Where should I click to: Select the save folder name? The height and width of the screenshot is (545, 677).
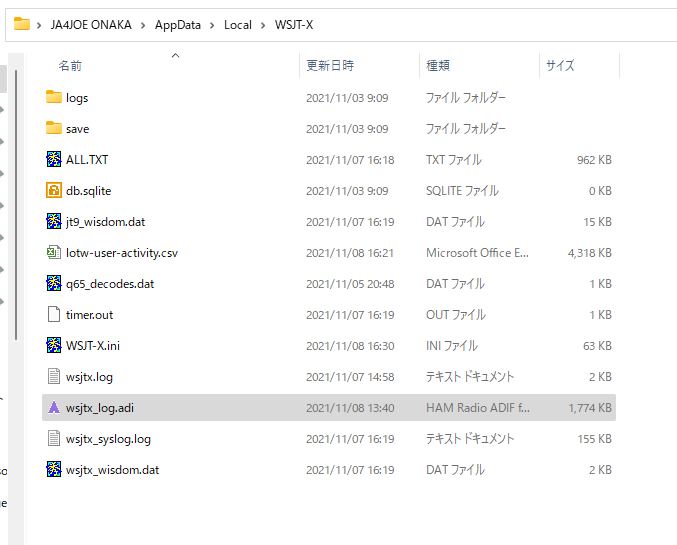(77, 129)
